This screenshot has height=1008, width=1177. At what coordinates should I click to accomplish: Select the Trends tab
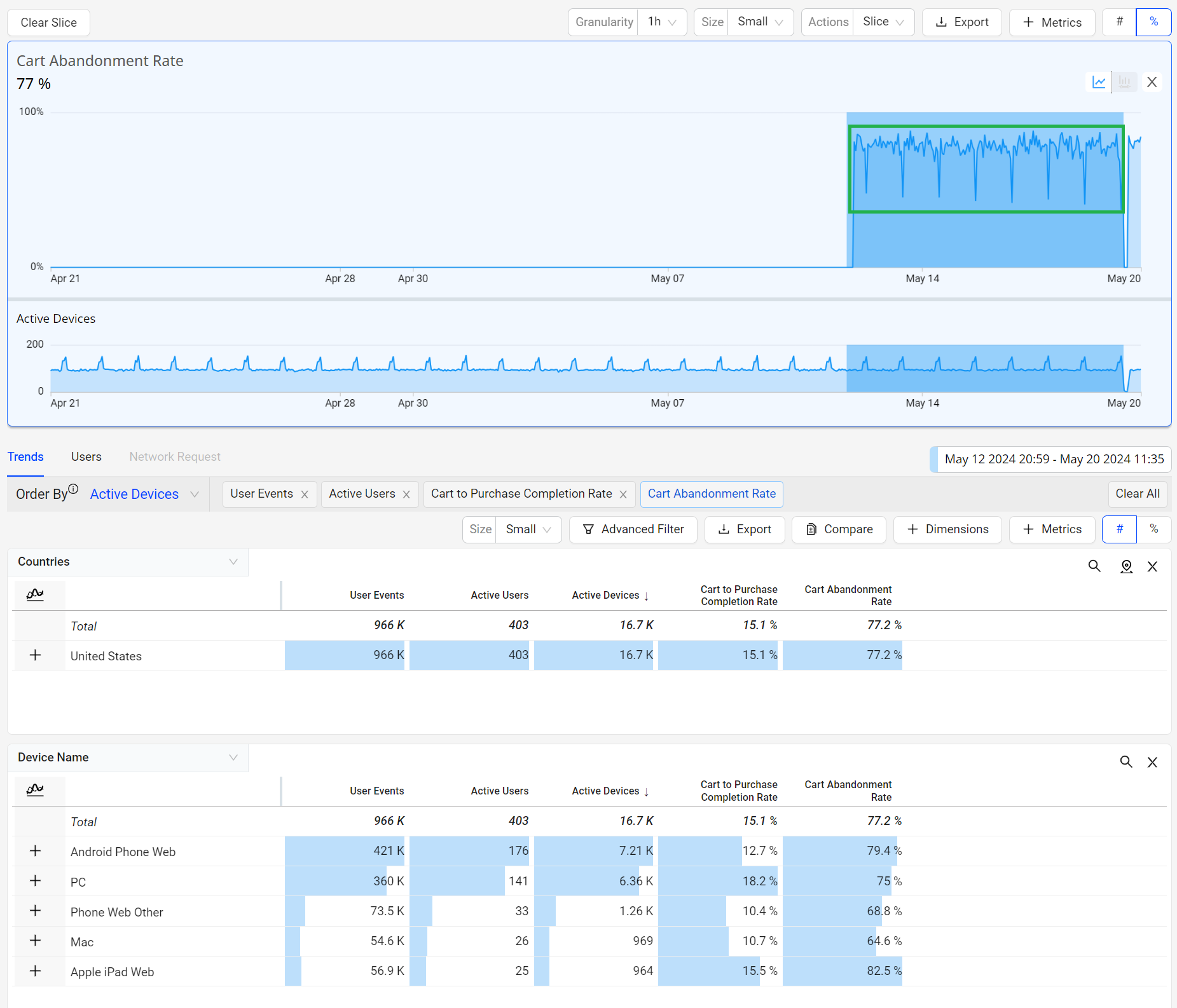click(x=25, y=457)
